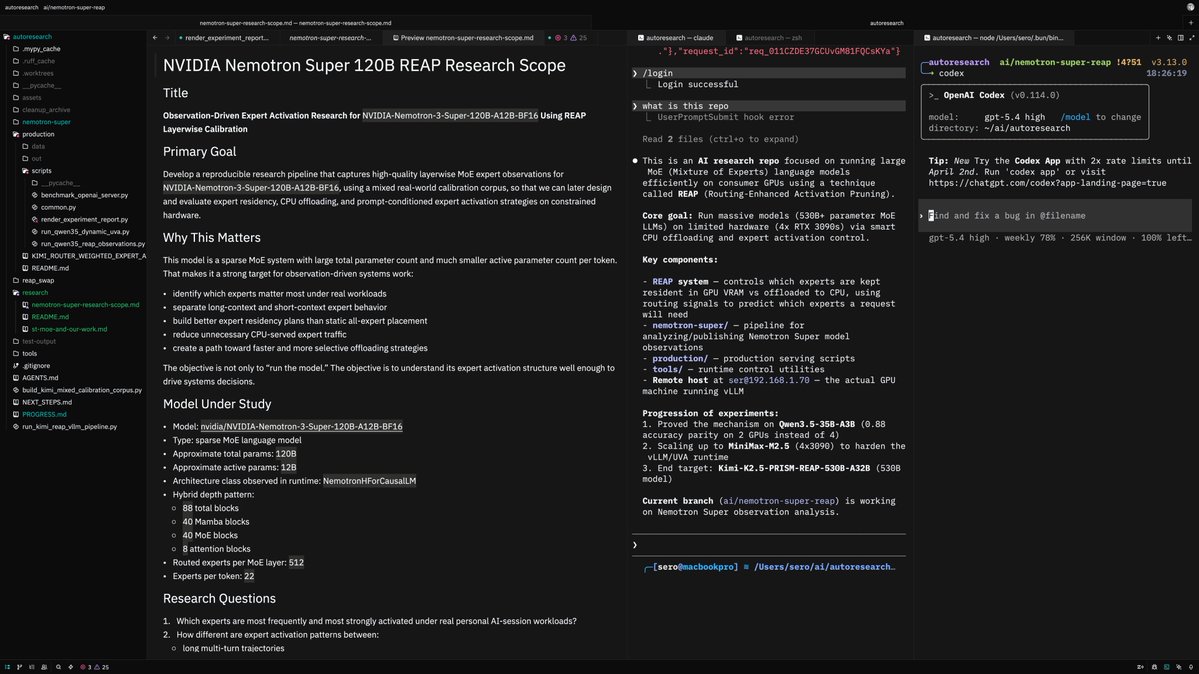This screenshot has width=1199, height=674.
Task: Switch to autoresearch — claude terminal tab
Action: (676, 37)
